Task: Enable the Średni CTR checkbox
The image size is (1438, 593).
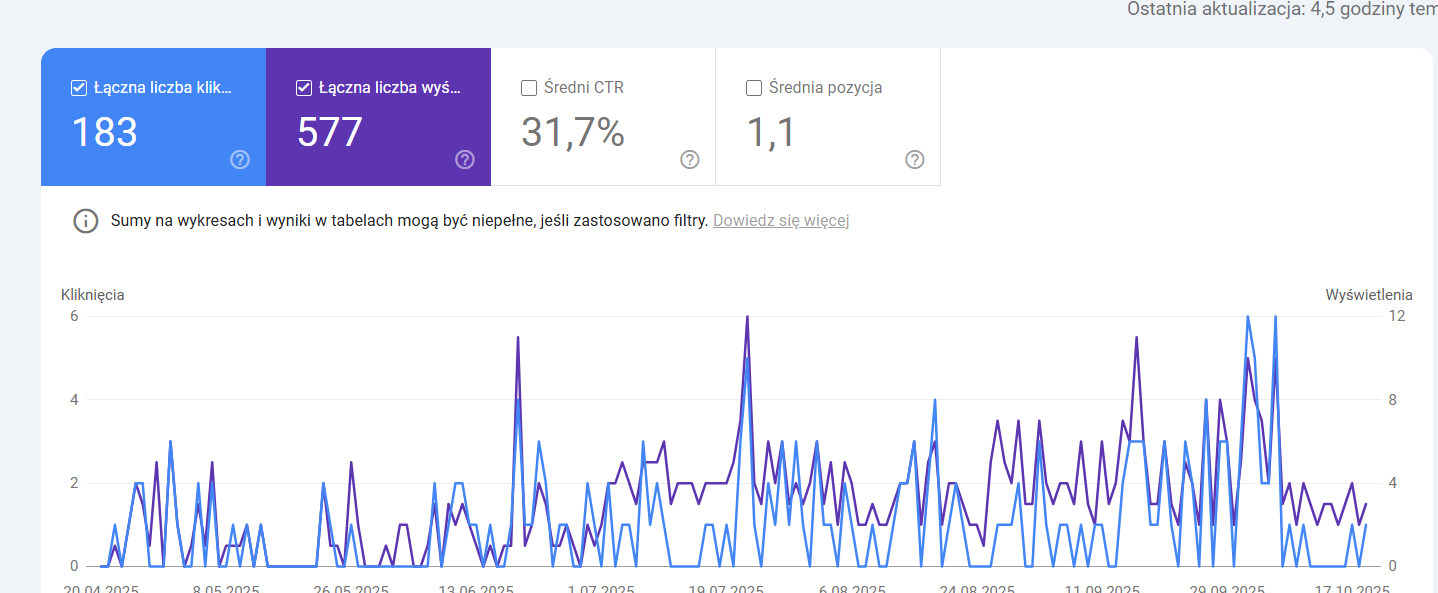Action: pyautogui.click(x=529, y=88)
